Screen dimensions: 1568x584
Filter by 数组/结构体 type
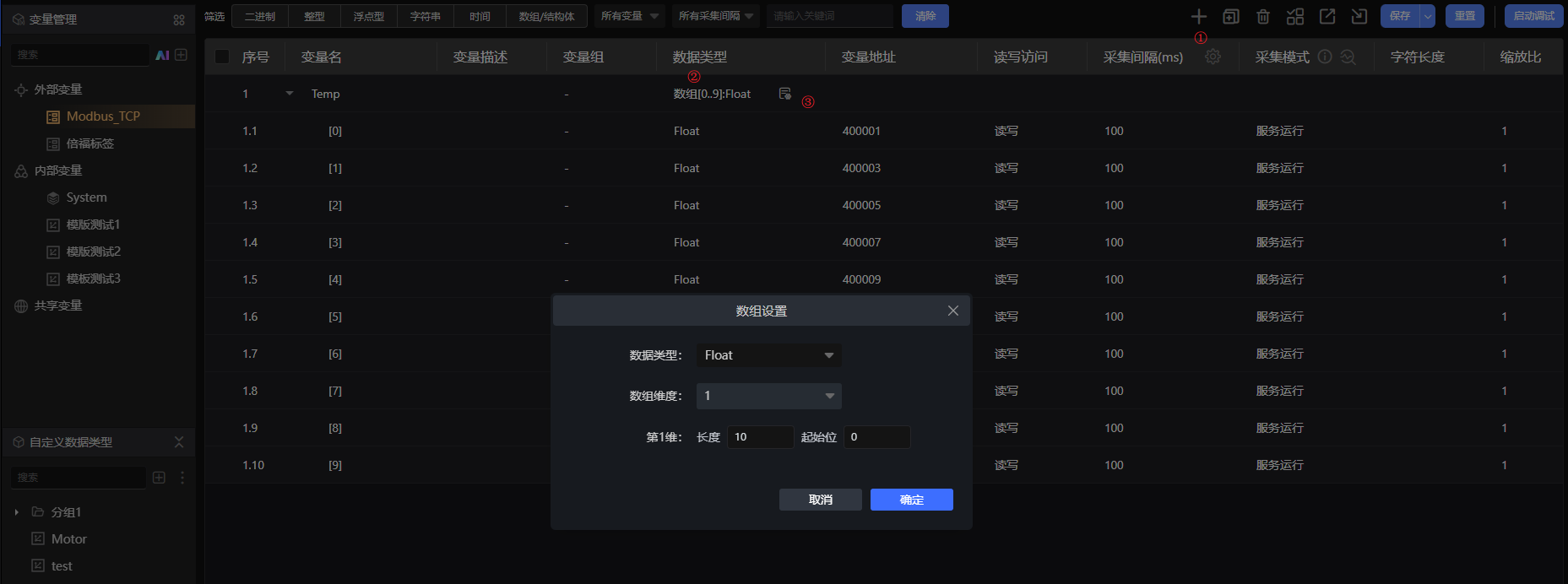546,16
